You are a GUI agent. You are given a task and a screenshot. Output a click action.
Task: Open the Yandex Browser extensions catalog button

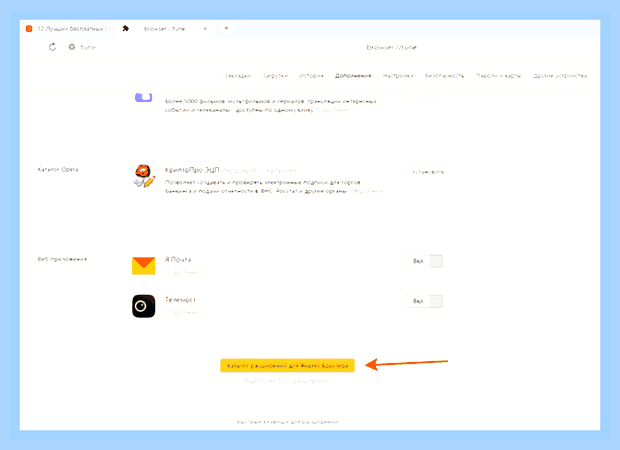click(287, 365)
